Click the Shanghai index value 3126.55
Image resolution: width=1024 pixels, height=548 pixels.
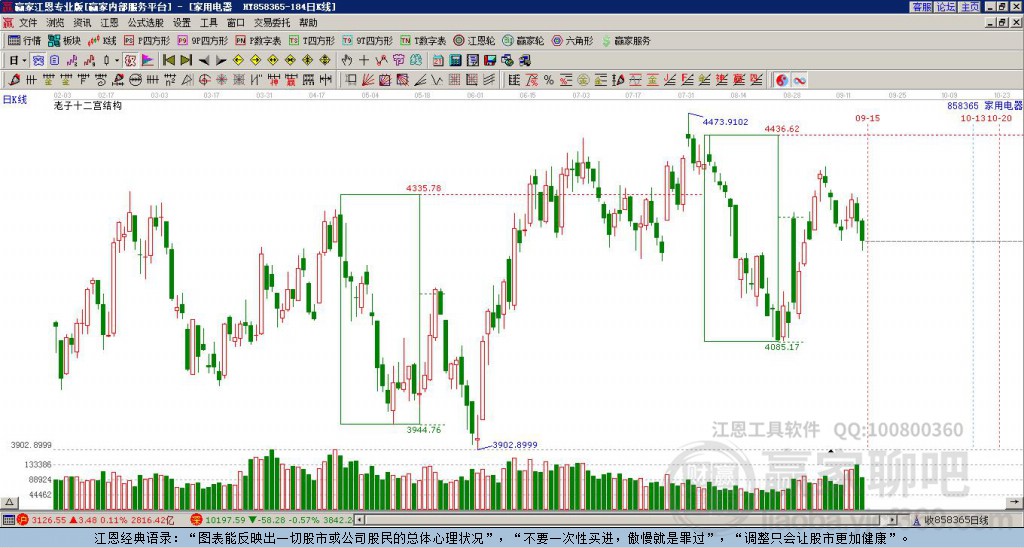pyautogui.click(x=48, y=520)
